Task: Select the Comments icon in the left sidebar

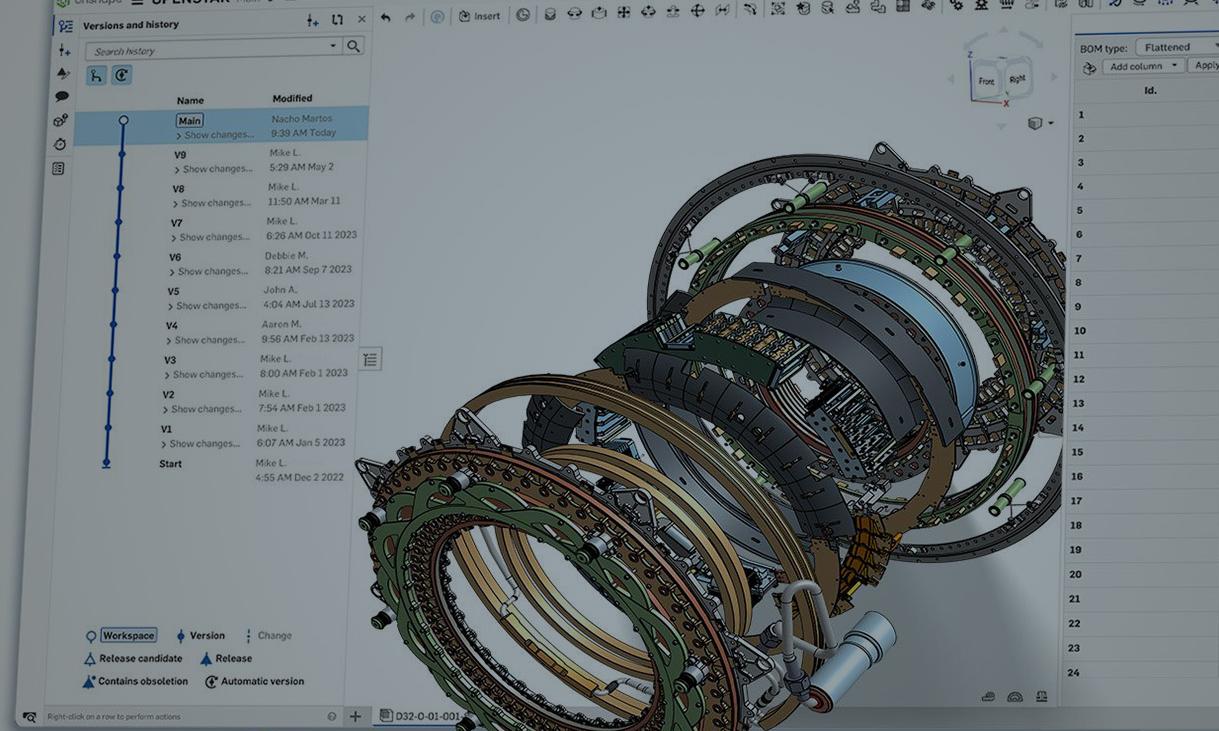Action: point(61,95)
